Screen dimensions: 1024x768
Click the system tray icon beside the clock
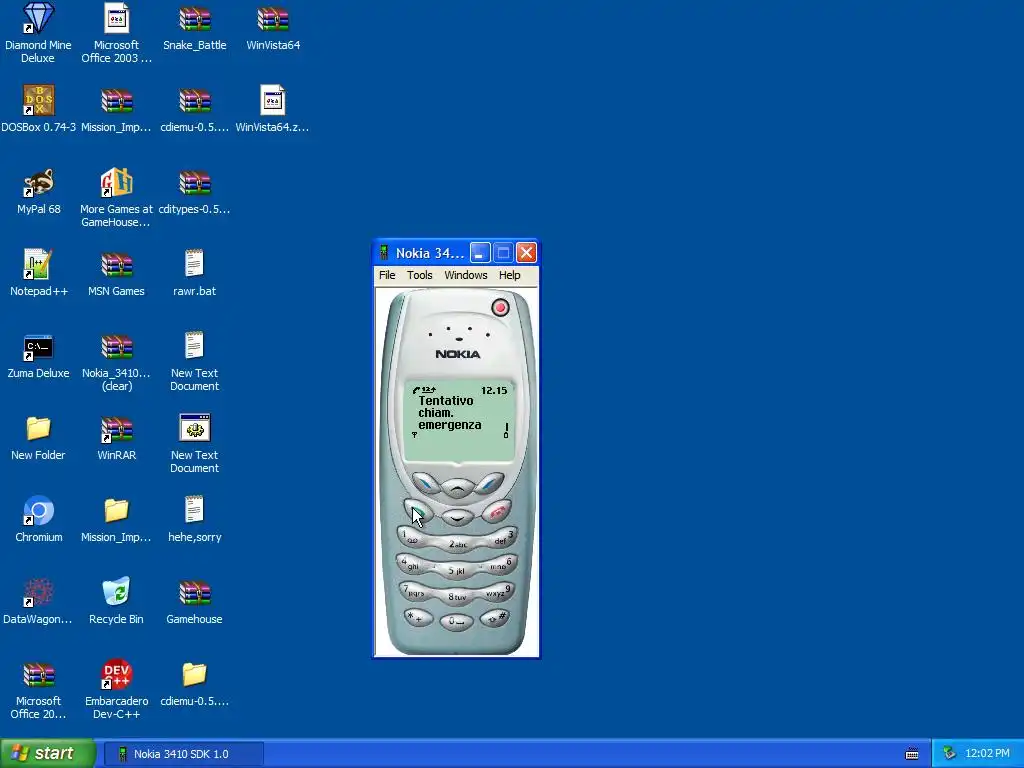pos(950,754)
